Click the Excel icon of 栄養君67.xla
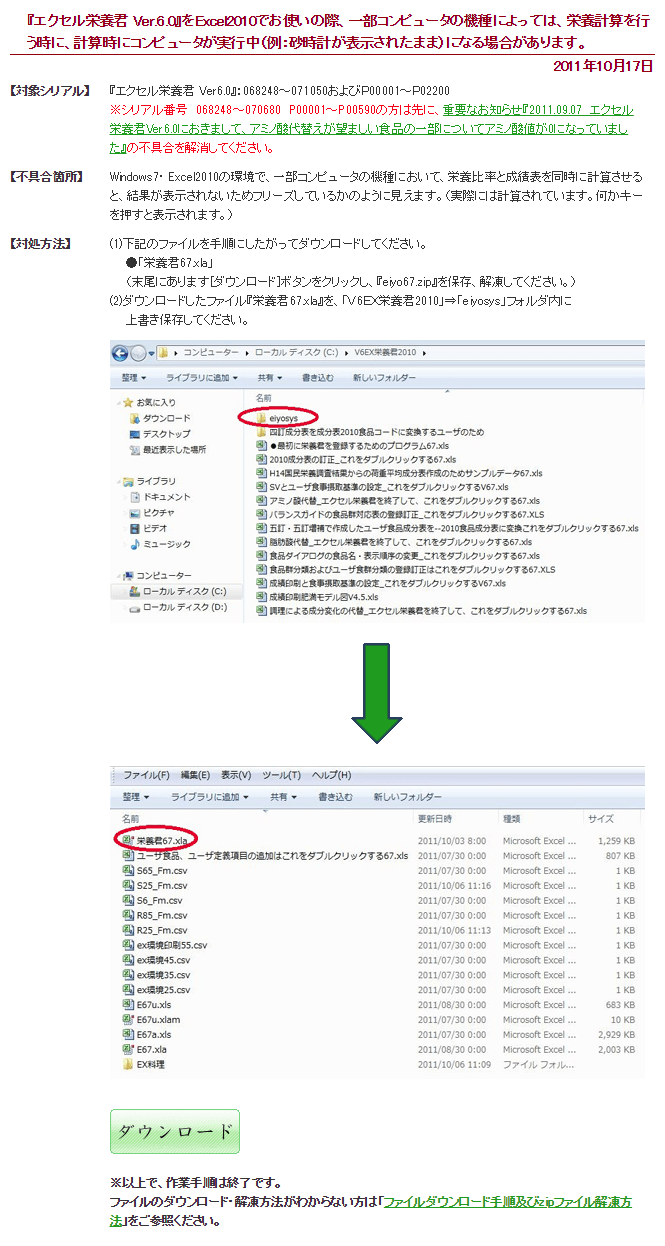This screenshot has width=665, height=1246. point(128,841)
